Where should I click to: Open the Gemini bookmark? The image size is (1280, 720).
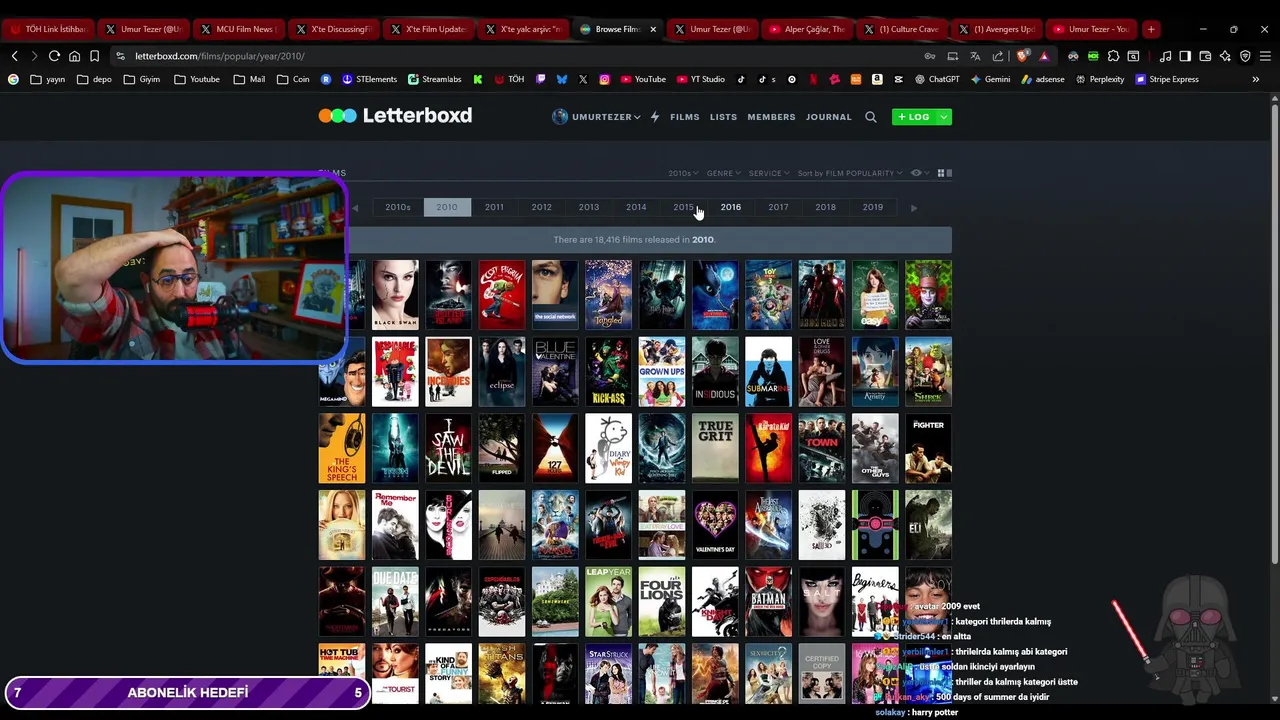pyautogui.click(x=991, y=79)
